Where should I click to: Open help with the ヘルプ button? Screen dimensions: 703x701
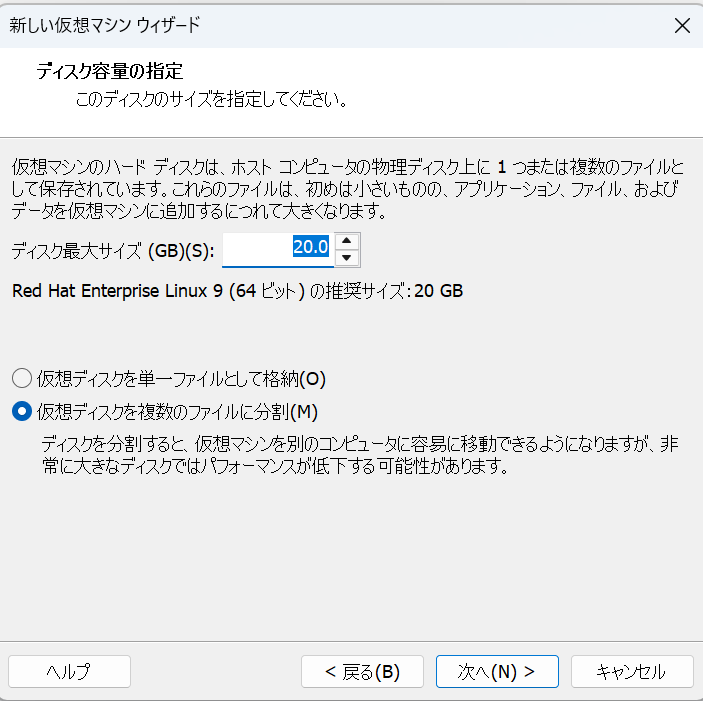pyautogui.click(x=69, y=672)
